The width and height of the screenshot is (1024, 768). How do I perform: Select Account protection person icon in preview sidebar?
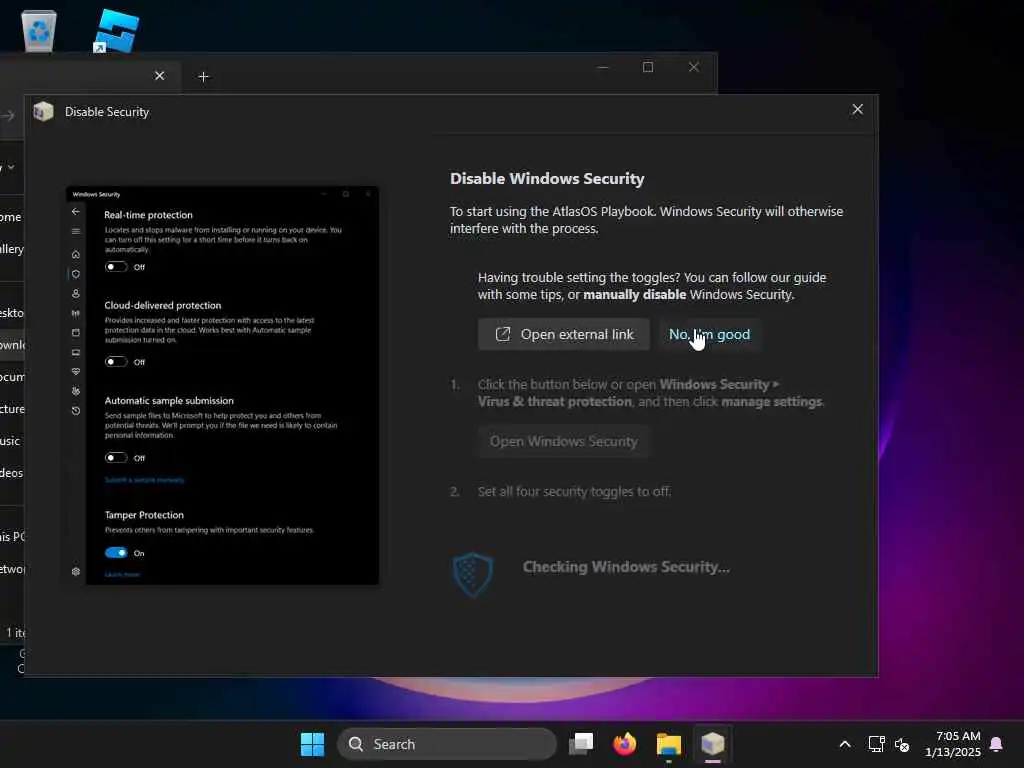point(76,294)
